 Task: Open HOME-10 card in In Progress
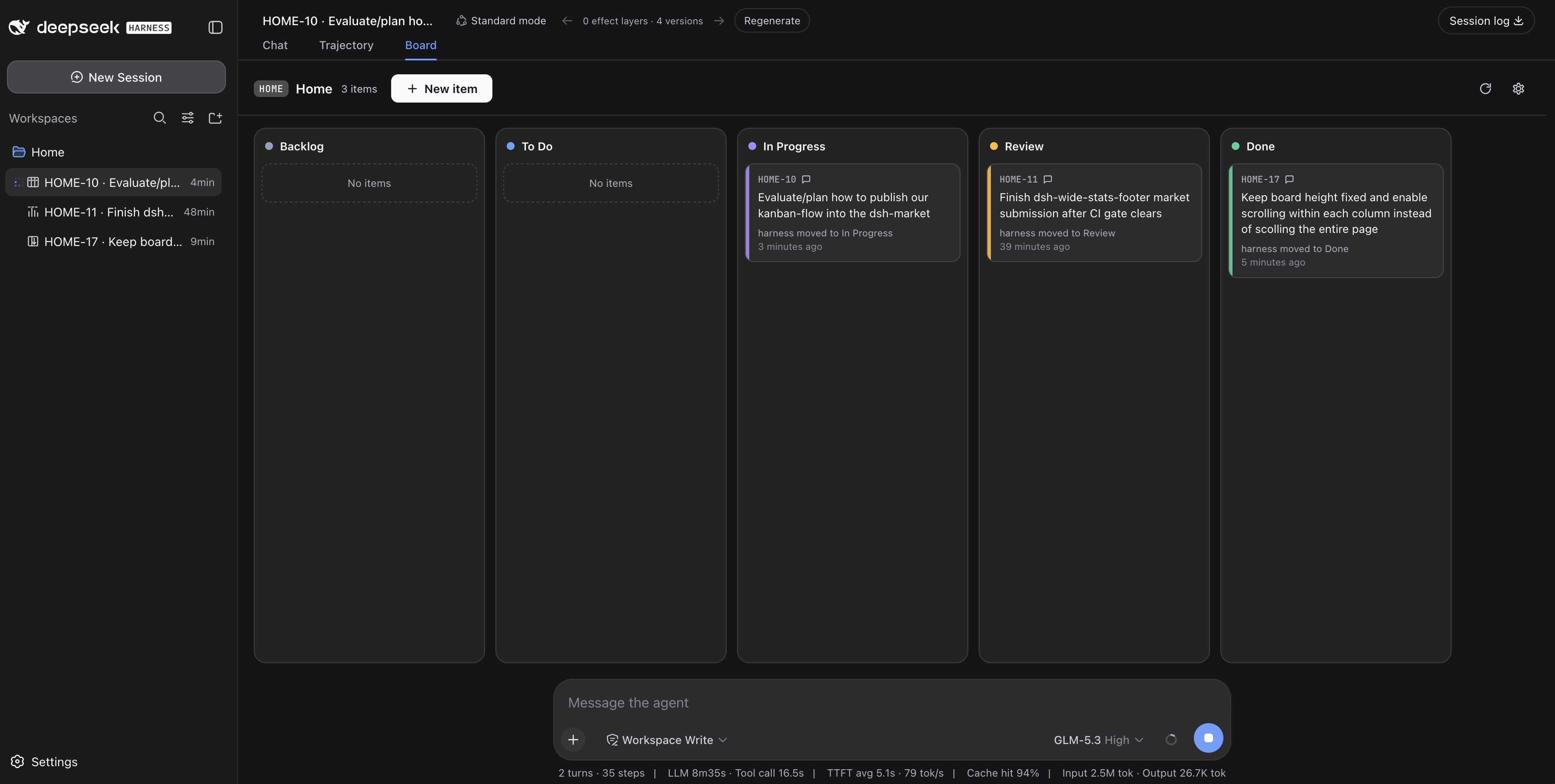(852, 213)
